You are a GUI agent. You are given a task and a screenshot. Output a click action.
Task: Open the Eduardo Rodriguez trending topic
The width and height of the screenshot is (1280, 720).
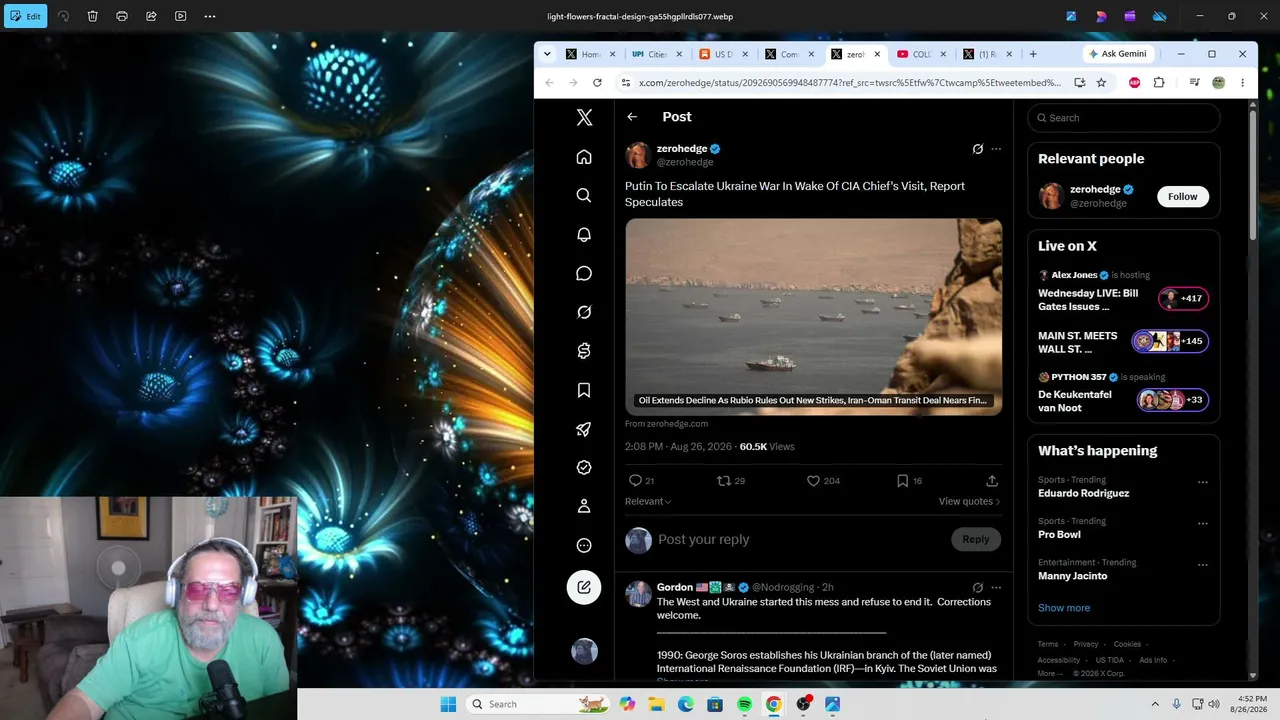(x=1084, y=494)
